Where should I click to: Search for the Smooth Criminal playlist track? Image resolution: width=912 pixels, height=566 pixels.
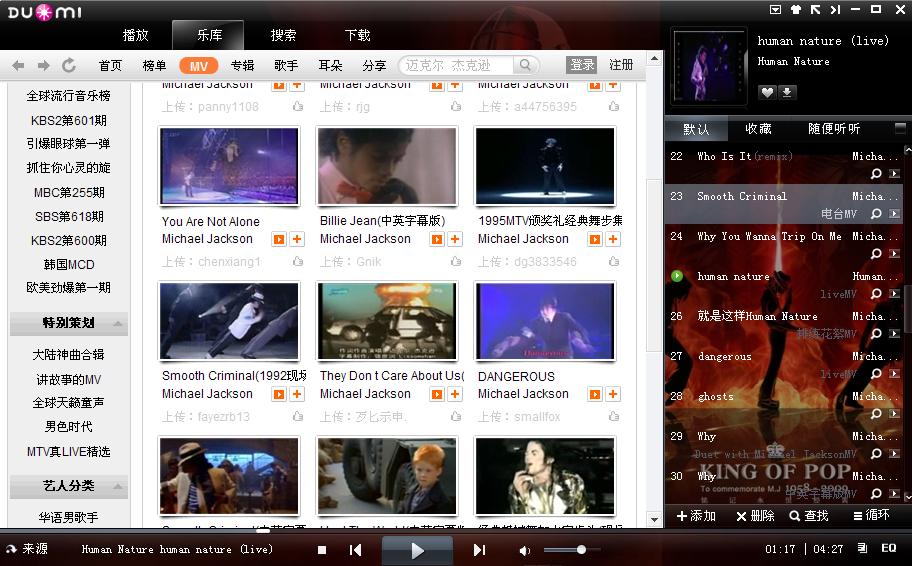tap(876, 213)
